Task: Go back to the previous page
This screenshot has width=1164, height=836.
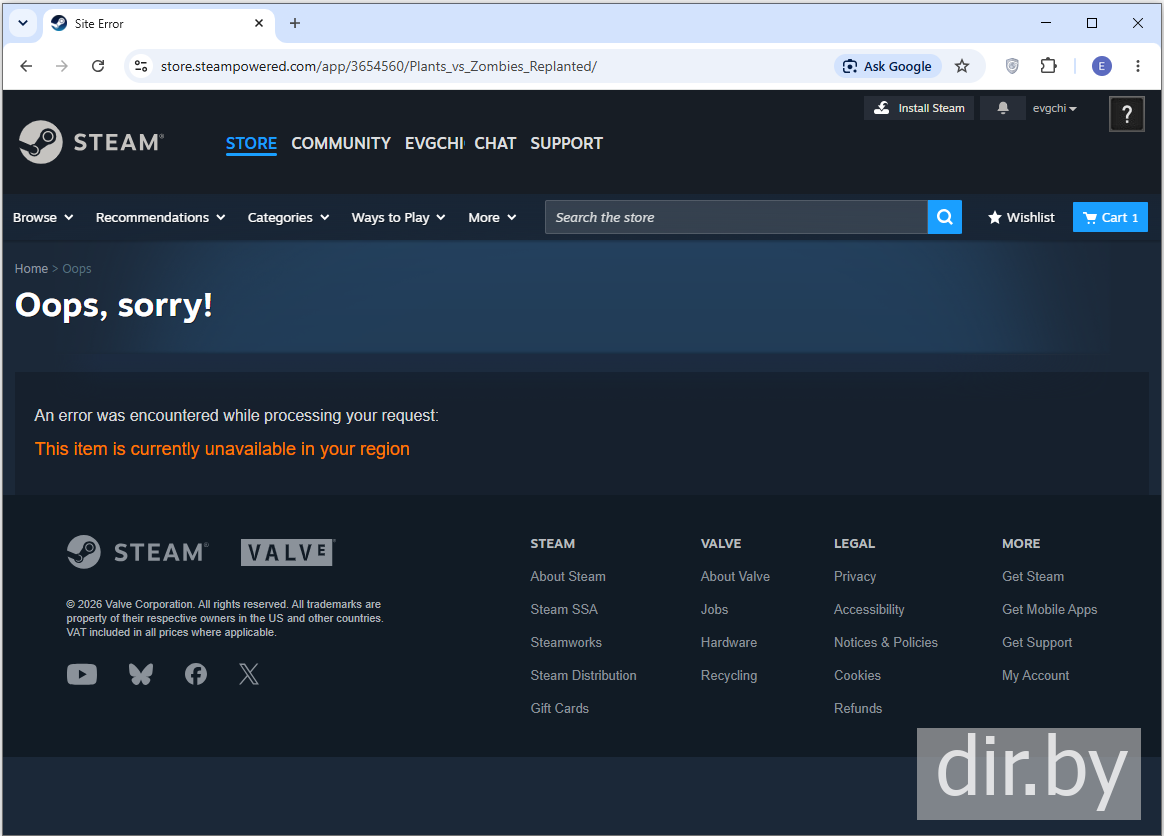Action: [26, 66]
